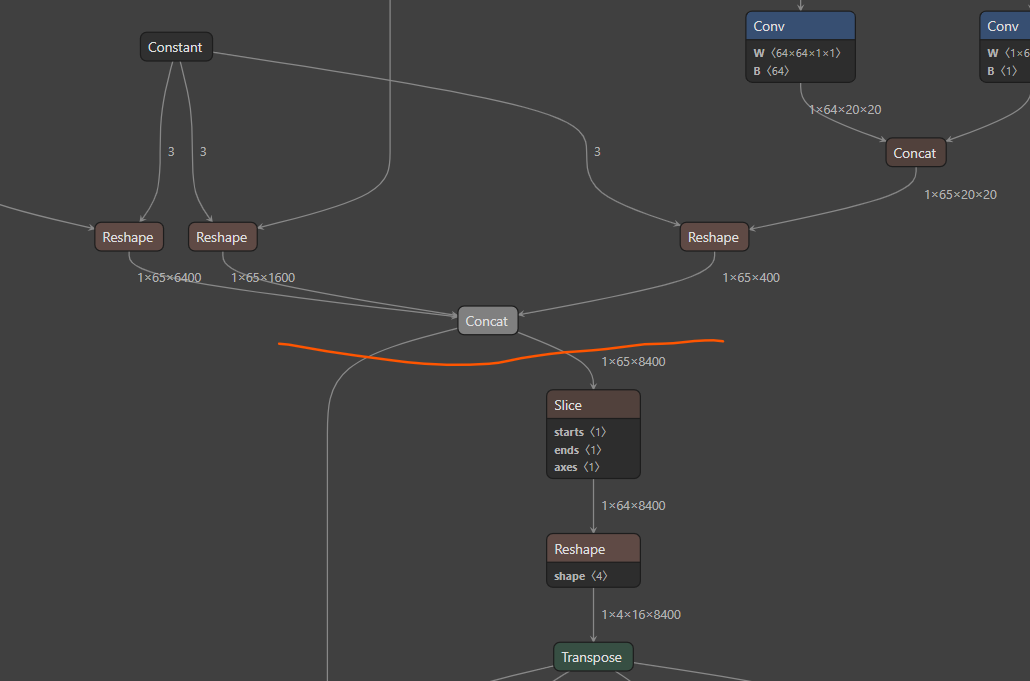Select the Constant node

click(175, 47)
